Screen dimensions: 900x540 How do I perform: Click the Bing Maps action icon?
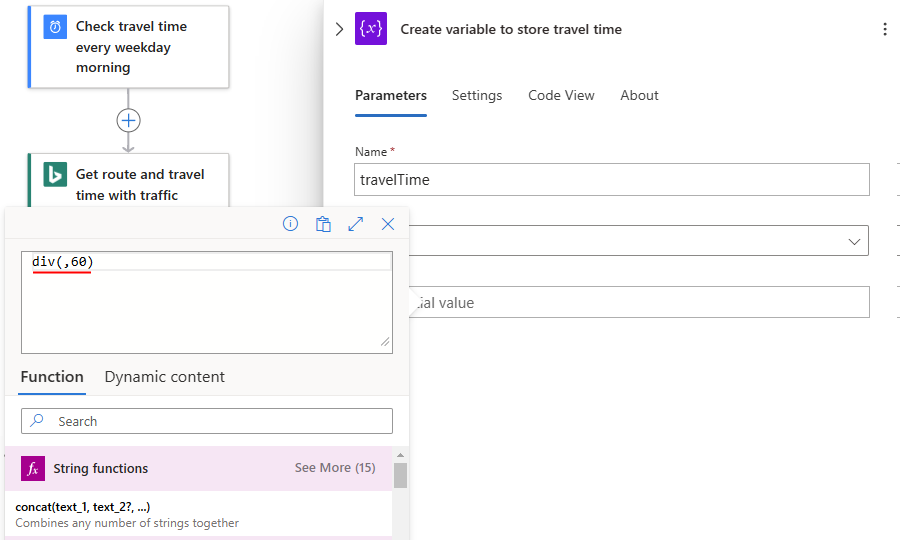(x=55, y=175)
